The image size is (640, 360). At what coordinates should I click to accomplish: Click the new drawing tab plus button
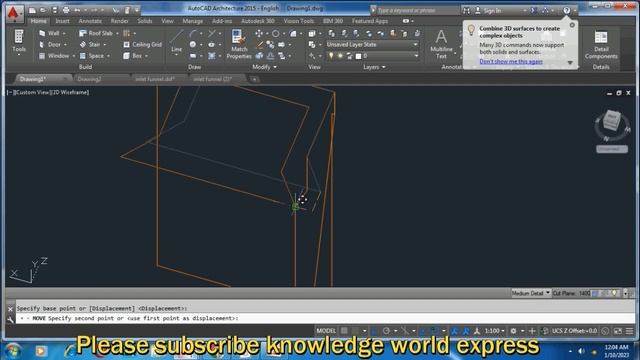tap(254, 79)
